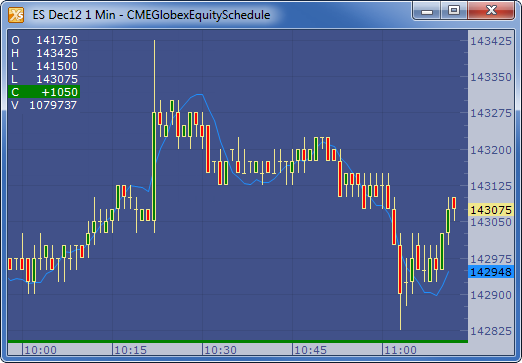The width and height of the screenshot is (522, 363).
Task: Minimize the chart window
Action: click(427, 11)
